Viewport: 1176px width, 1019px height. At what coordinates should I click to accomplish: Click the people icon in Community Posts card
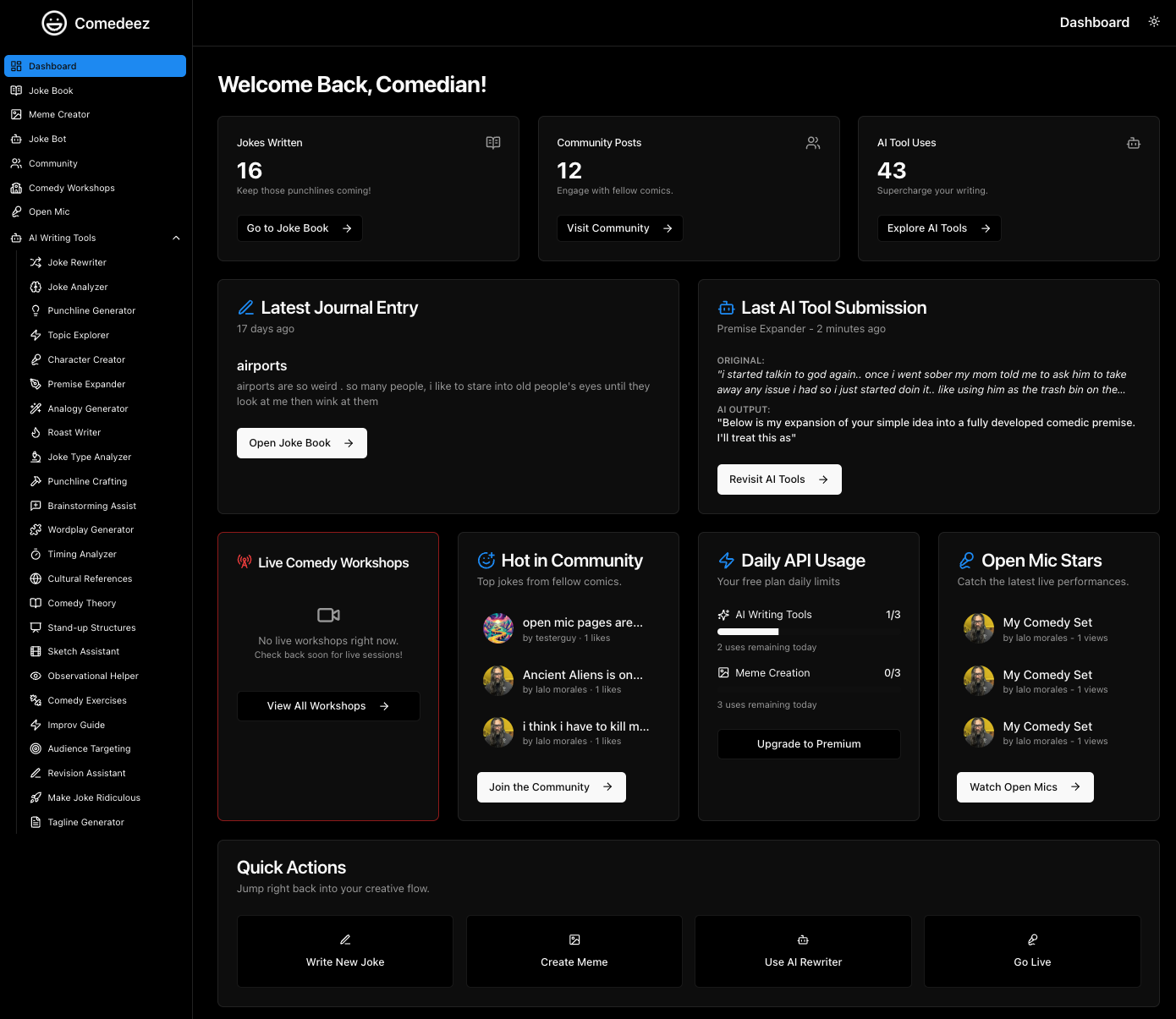[813, 143]
